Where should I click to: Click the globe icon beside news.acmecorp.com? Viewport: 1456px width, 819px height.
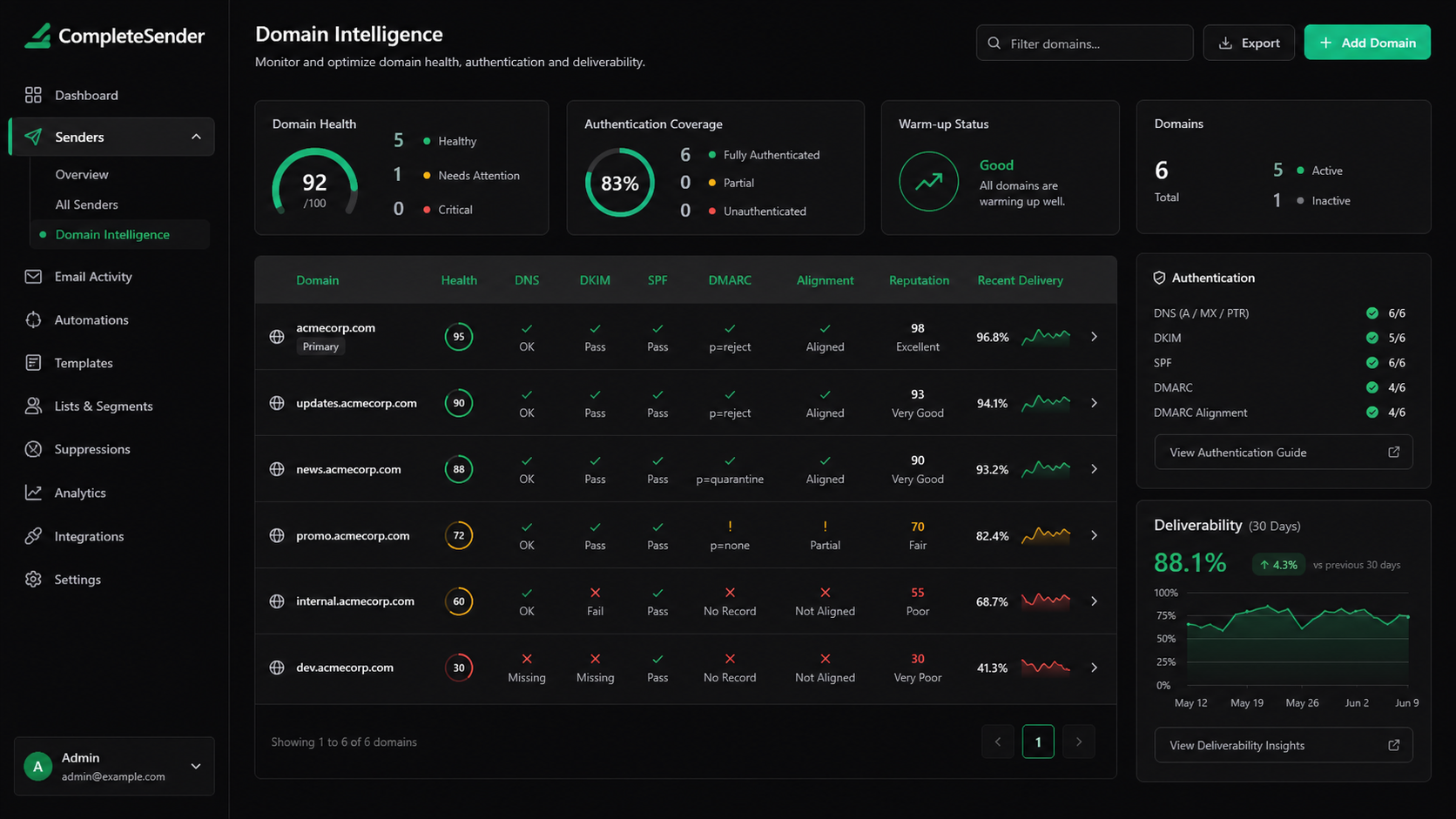click(x=277, y=469)
